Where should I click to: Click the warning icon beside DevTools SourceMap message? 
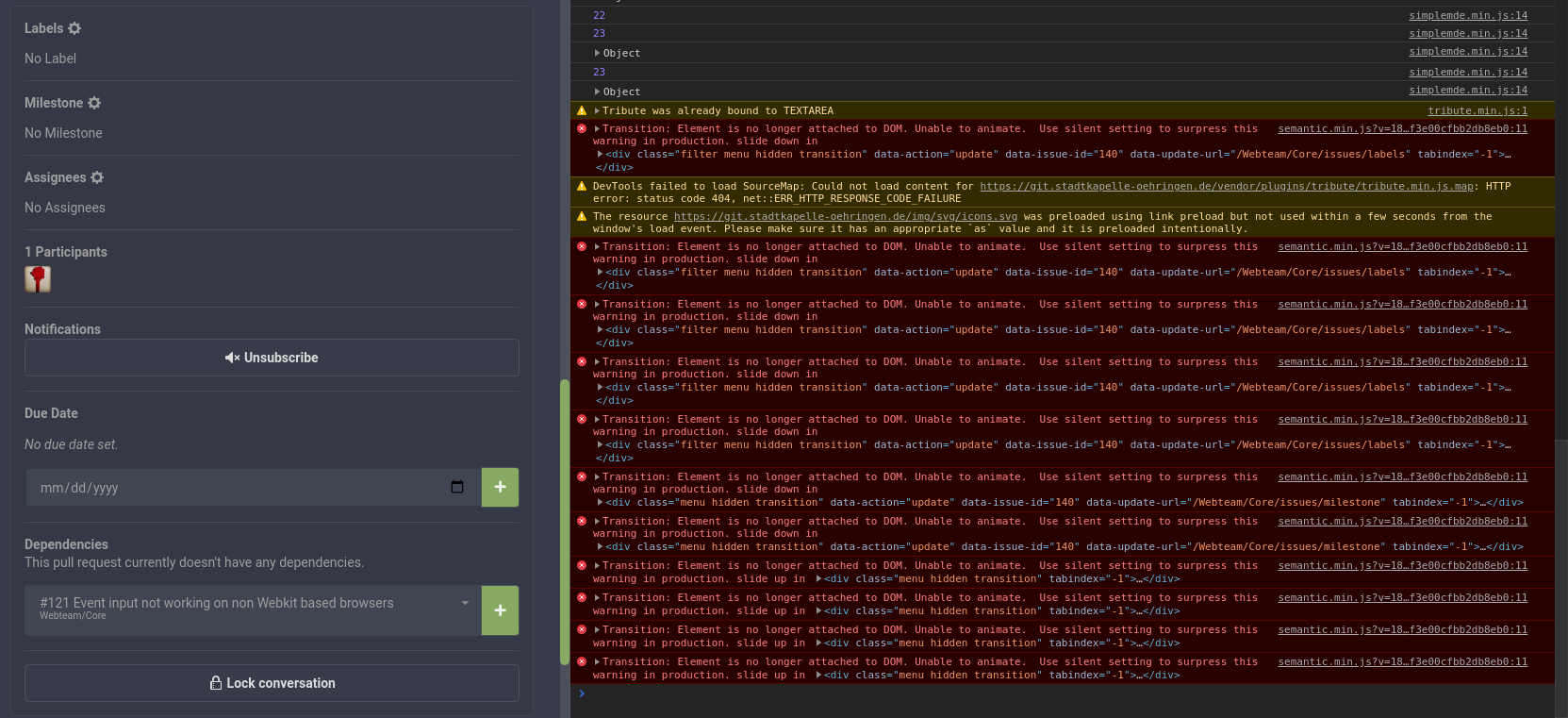coord(582,186)
